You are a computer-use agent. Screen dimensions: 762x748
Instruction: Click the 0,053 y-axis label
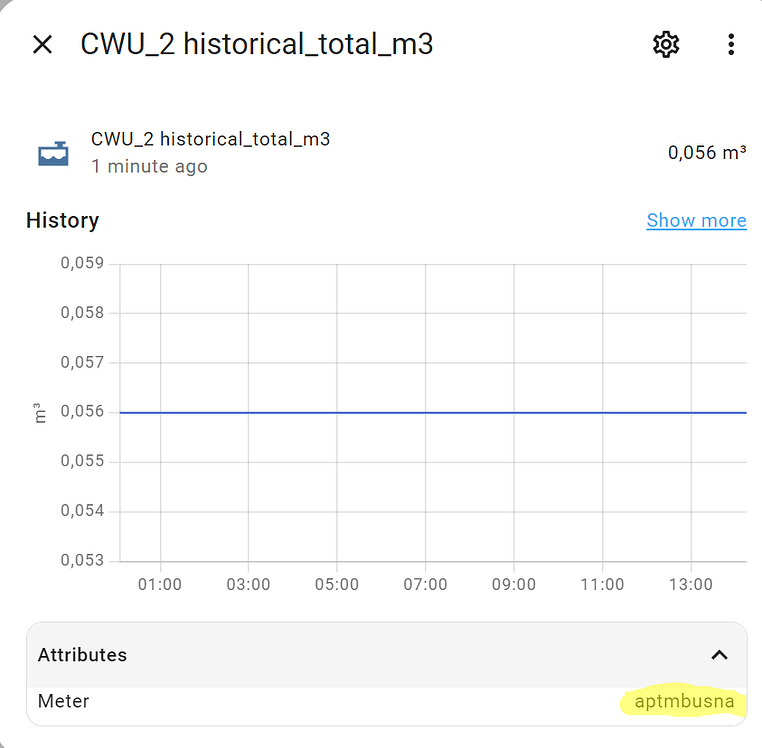pyautogui.click(x=82, y=560)
